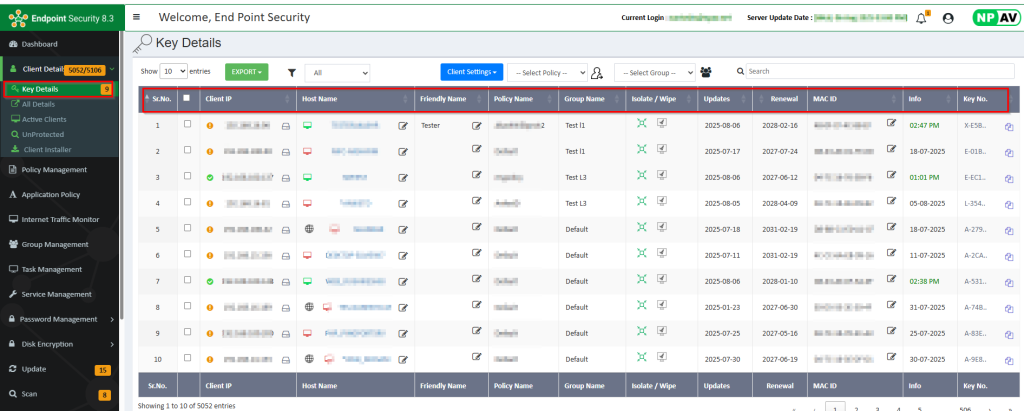Tick the checkbox for row 5
Viewport: 1024px width, 411px height.
tap(187, 229)
